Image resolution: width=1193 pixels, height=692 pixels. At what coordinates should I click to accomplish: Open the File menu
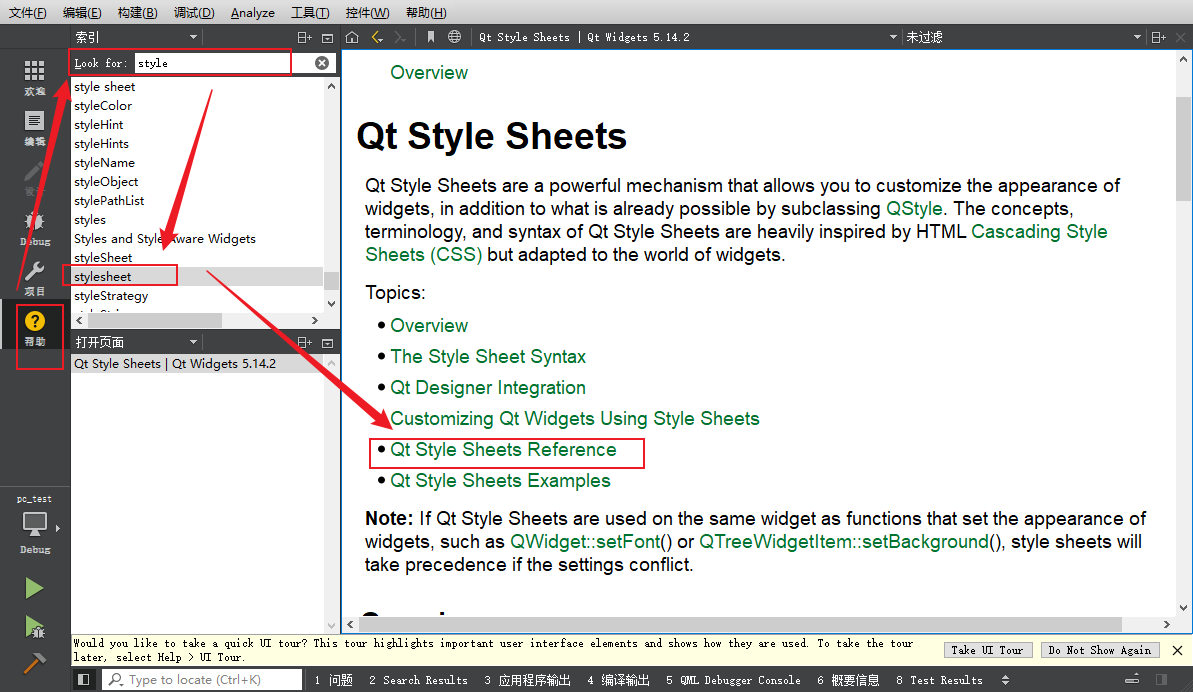tap(27, 12)
